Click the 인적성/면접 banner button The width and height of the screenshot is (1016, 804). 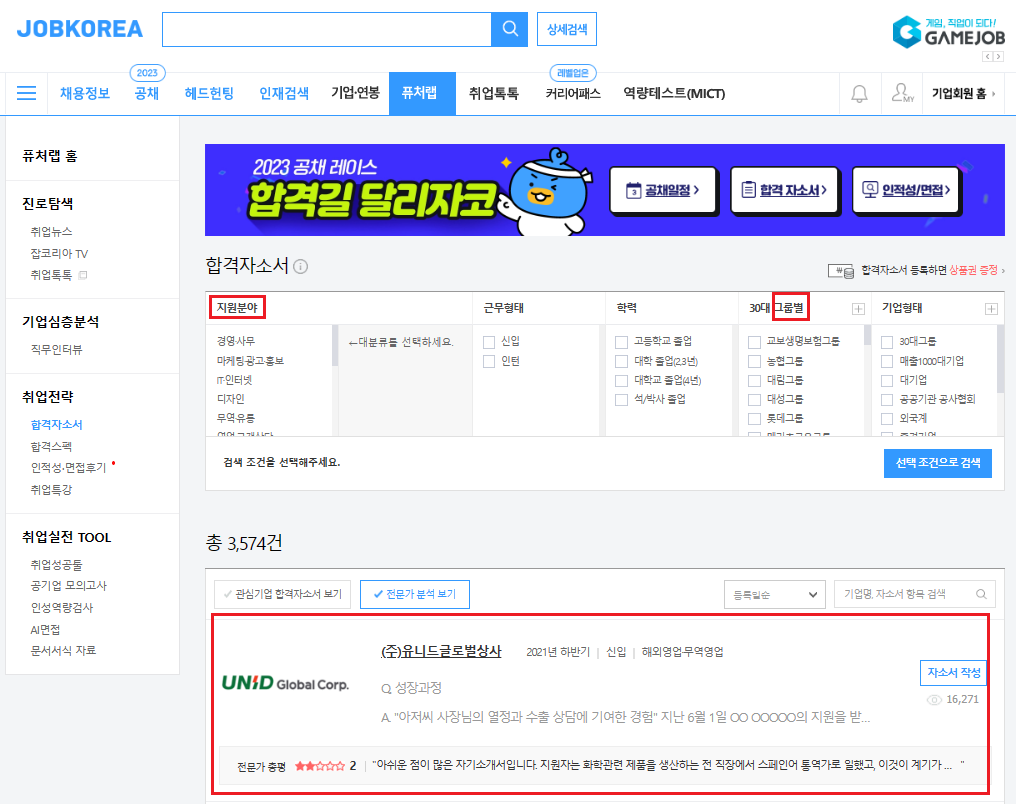(906, 190)
